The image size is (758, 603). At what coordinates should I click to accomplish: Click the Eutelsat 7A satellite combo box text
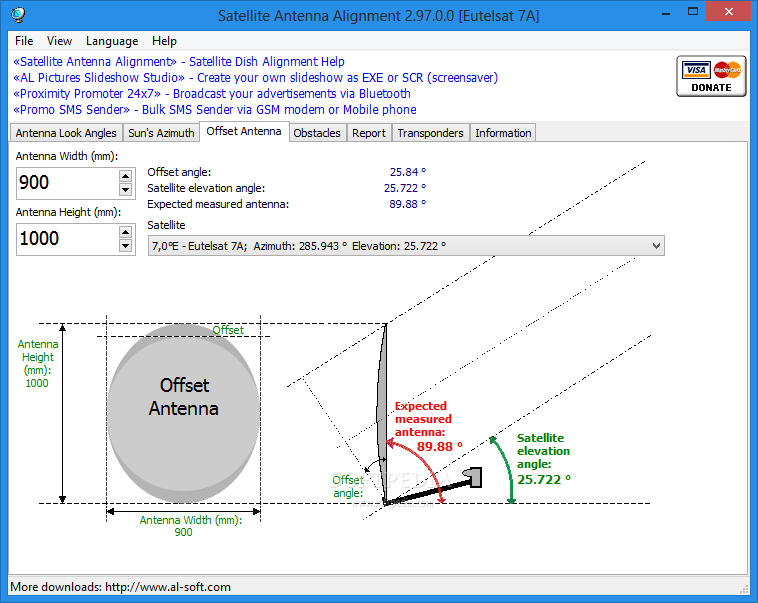(x=299, y=246)
